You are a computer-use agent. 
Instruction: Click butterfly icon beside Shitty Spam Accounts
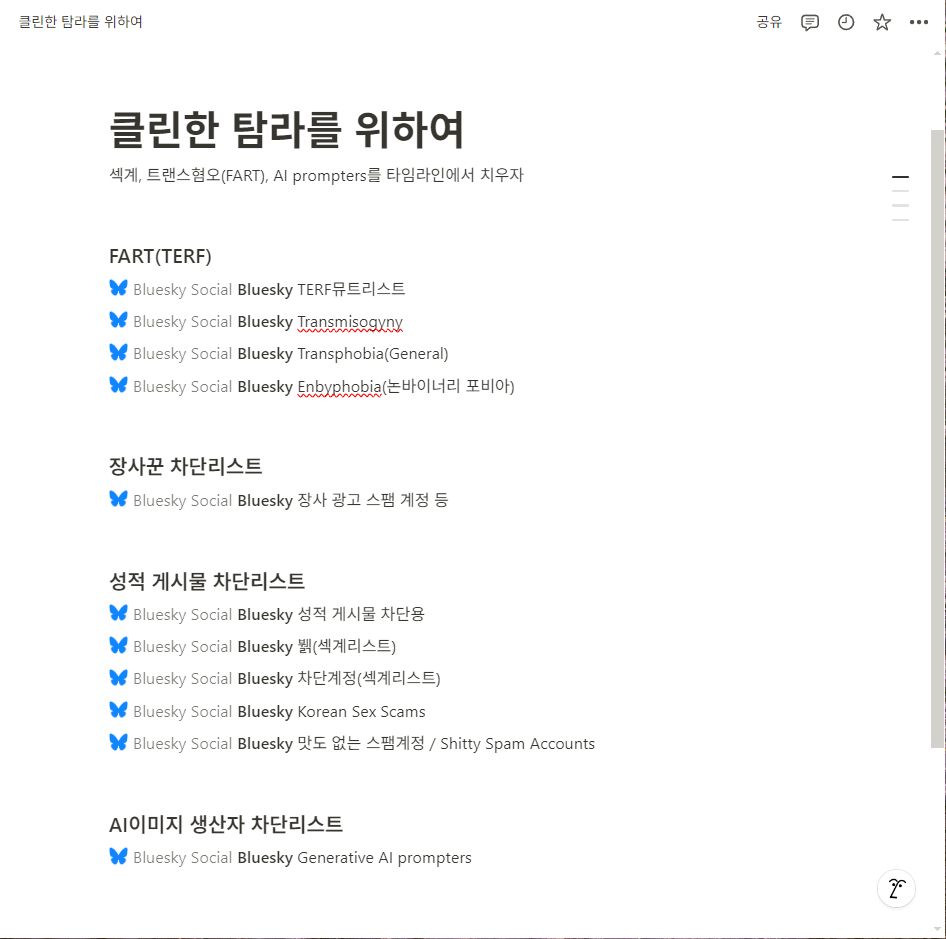point(118,742)
